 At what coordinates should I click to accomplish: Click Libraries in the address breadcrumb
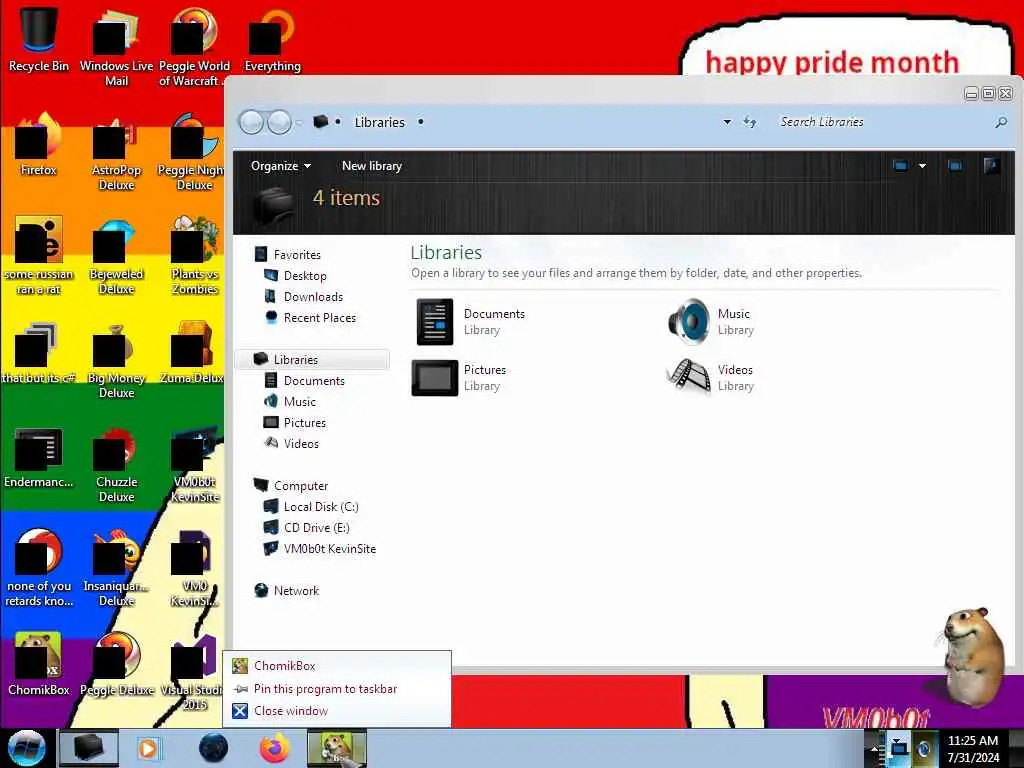tap(379, 122)
